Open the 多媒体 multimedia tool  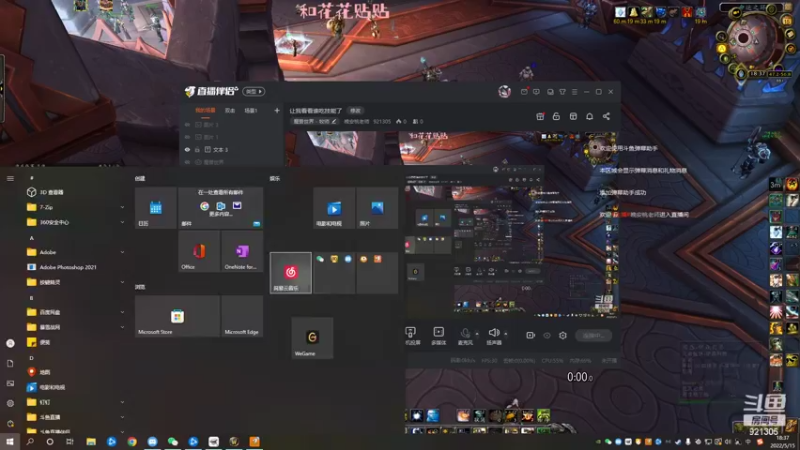coord(438,335)
